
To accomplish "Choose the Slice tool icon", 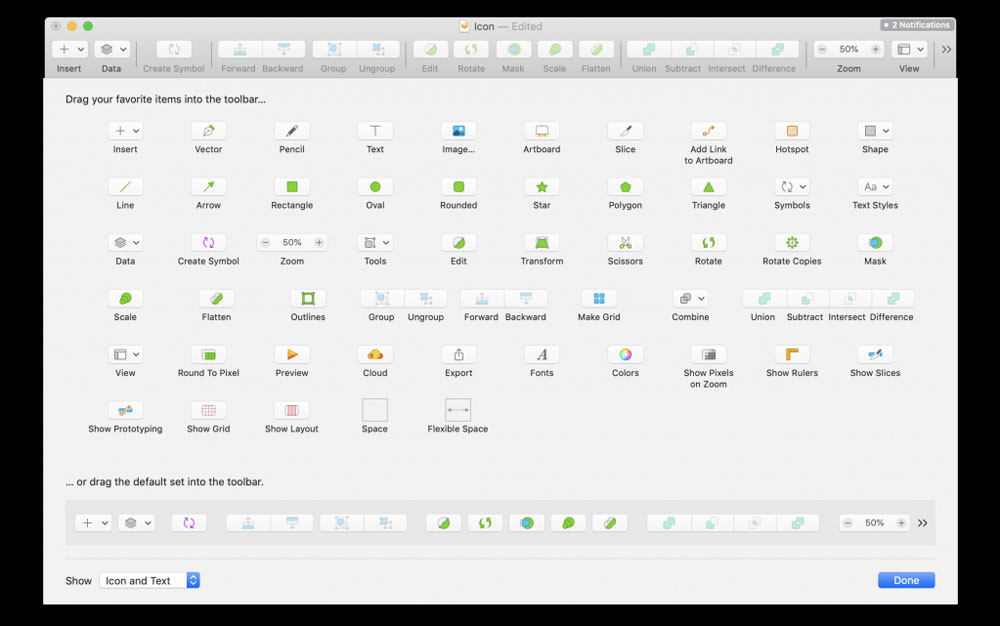I will click(x=625, y=131).
